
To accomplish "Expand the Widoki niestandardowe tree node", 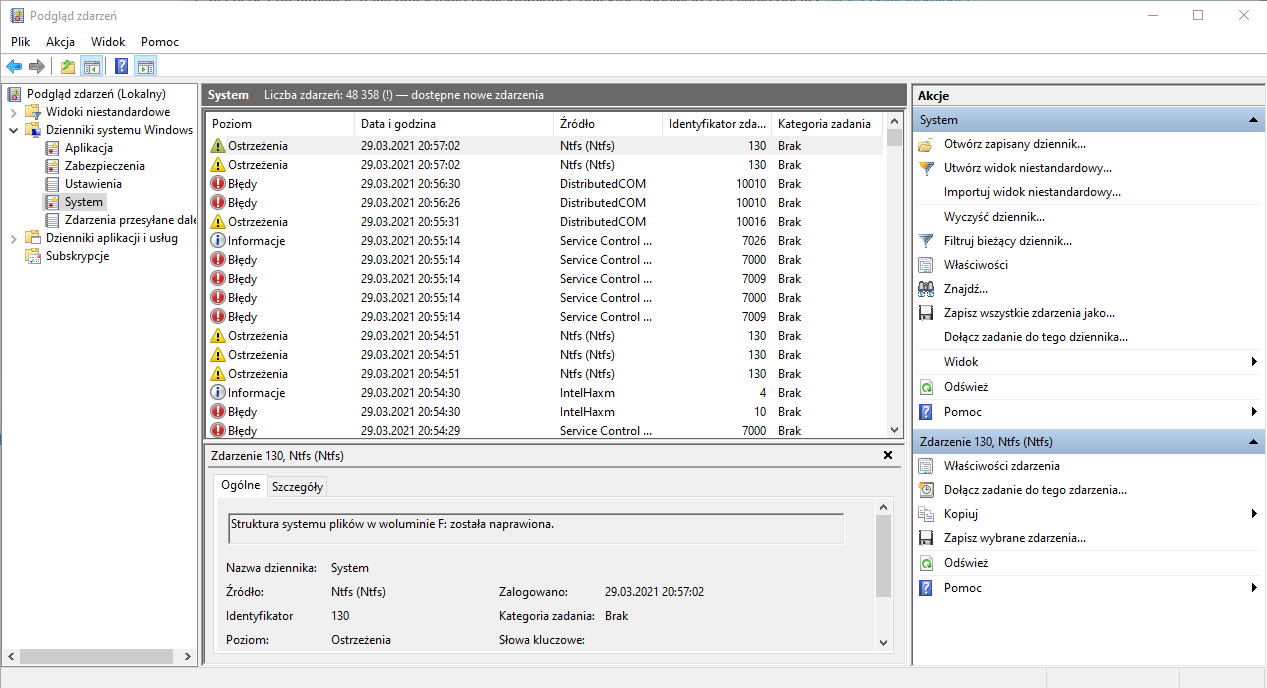I will pos(13,112).
